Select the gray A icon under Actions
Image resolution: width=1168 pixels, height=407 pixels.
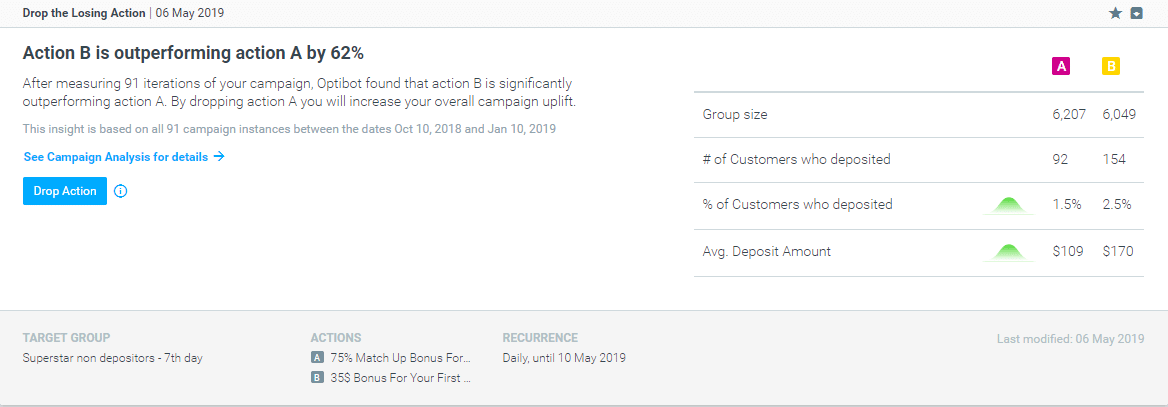pyautogui.click(x=317, y=357)
